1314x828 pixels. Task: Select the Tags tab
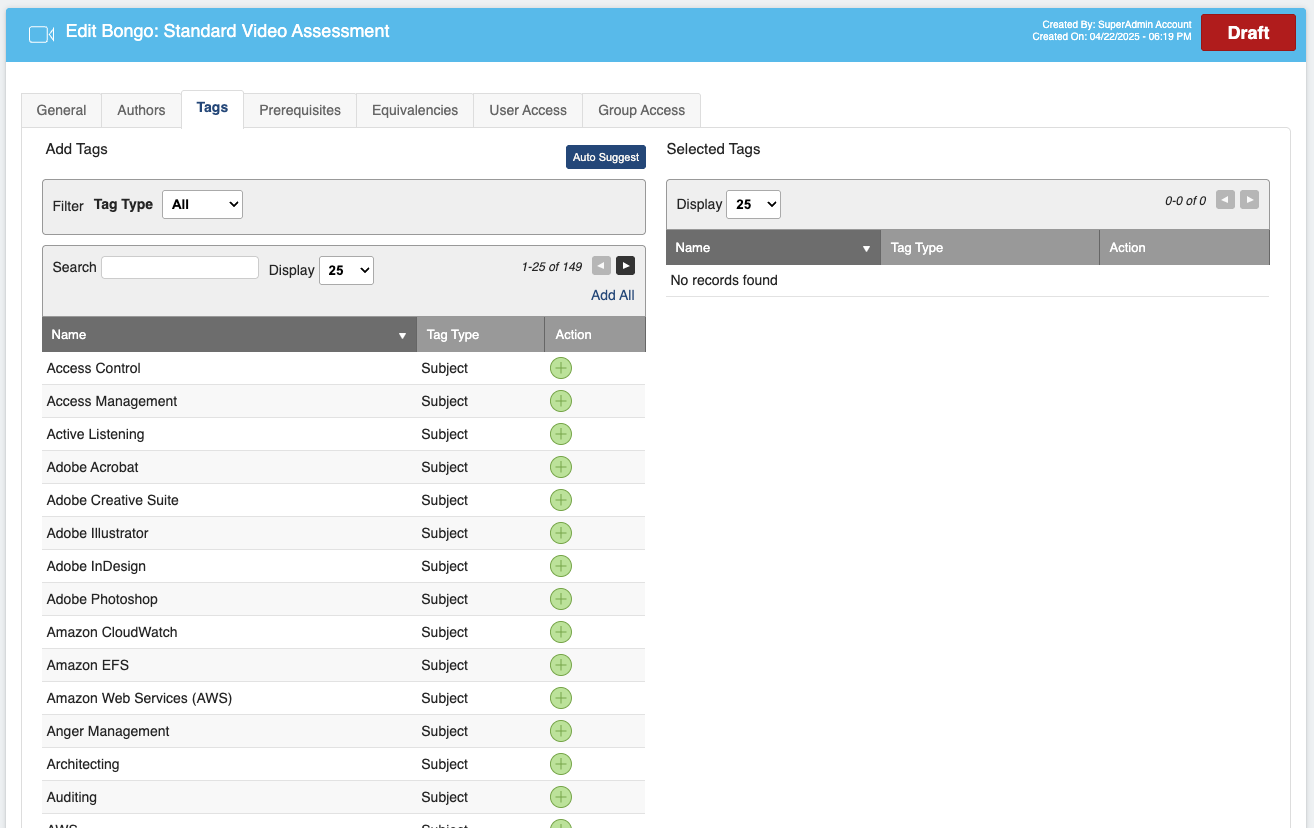point(212,108)
